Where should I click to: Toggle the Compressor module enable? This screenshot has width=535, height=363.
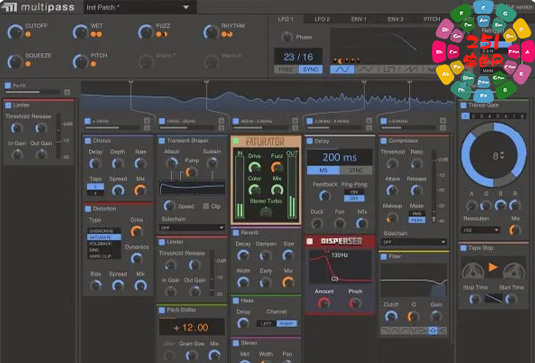(384, 141)
